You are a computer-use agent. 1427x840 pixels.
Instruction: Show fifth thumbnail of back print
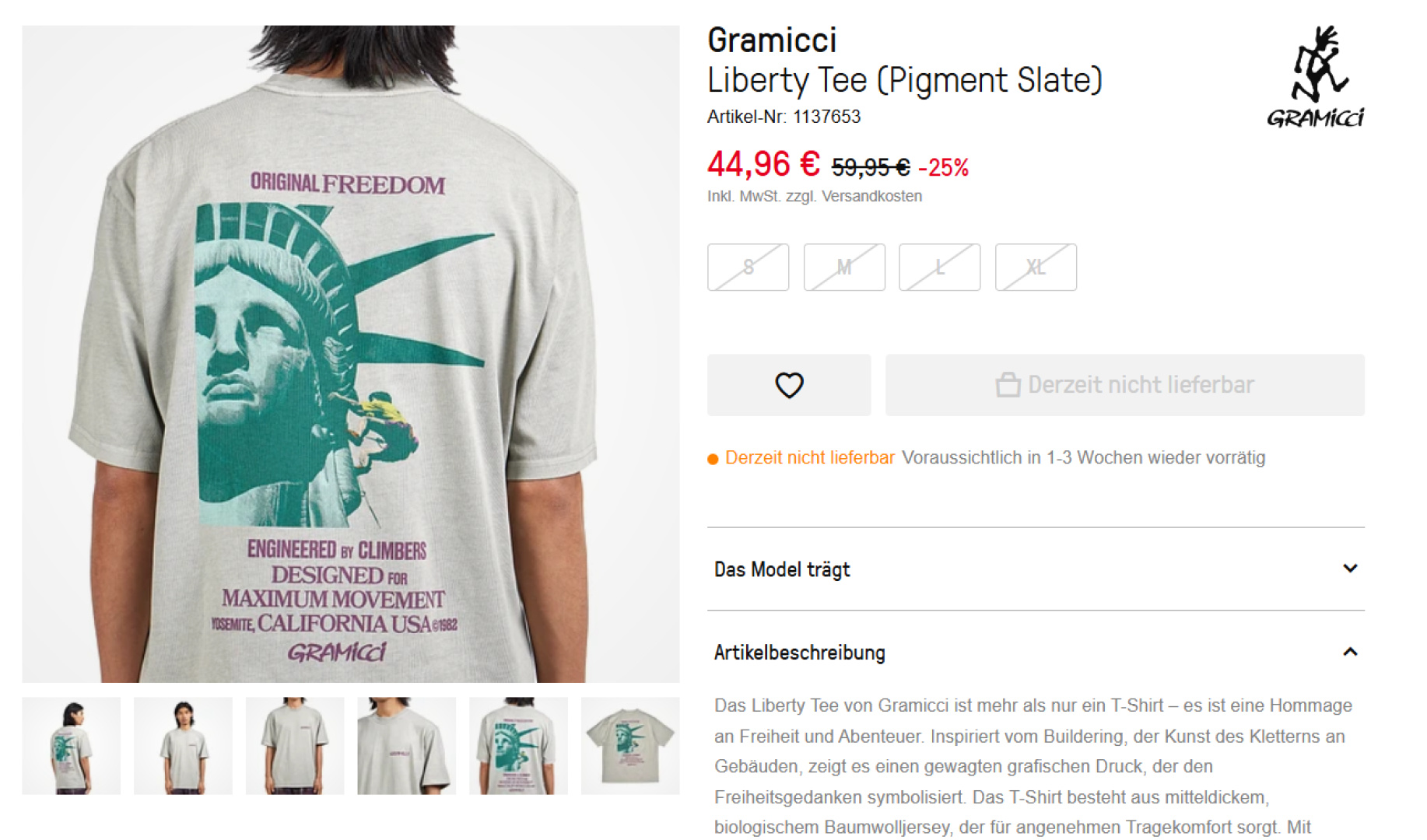pos(518,746)
